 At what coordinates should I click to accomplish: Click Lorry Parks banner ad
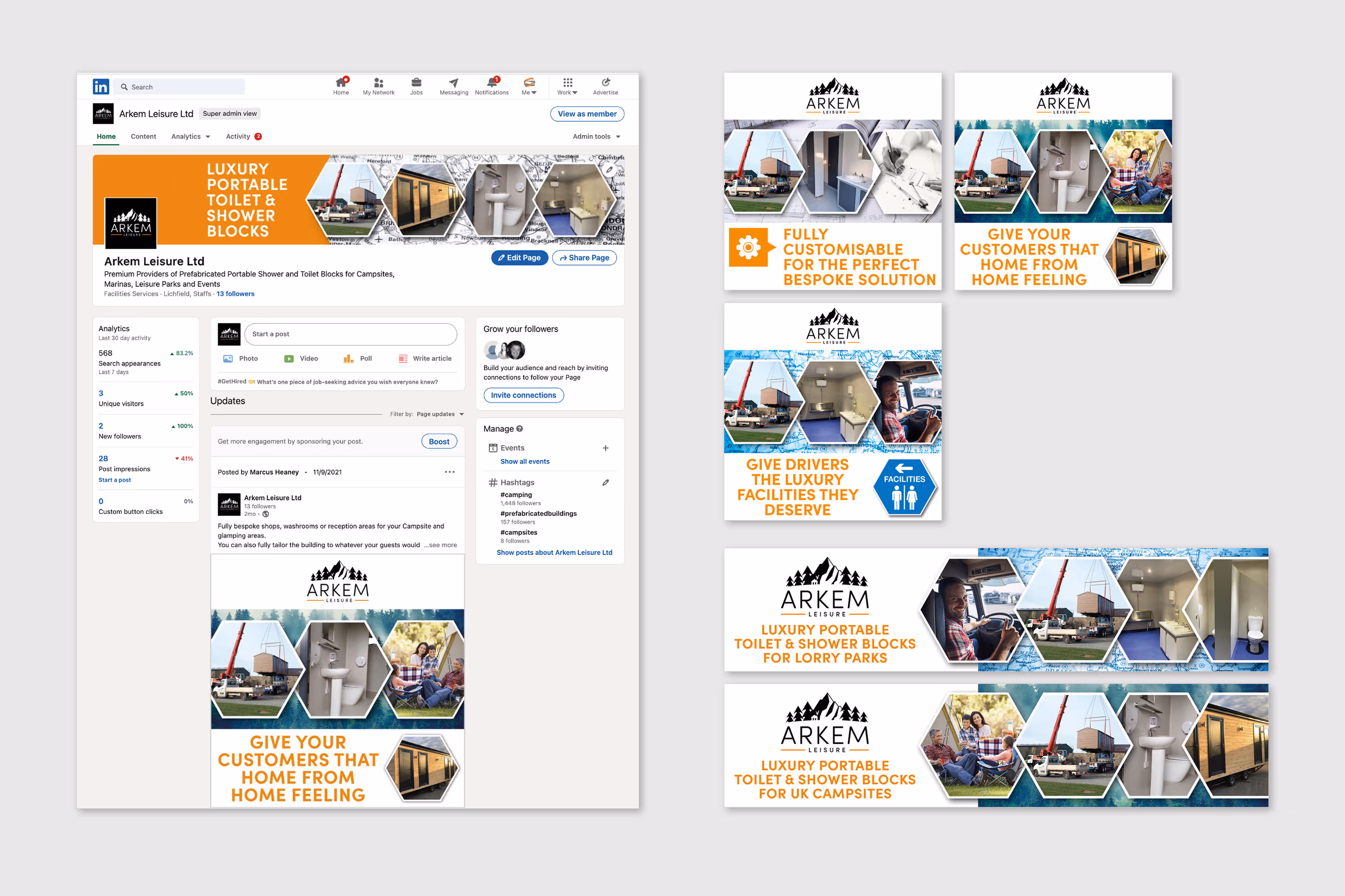pos(996,610)
